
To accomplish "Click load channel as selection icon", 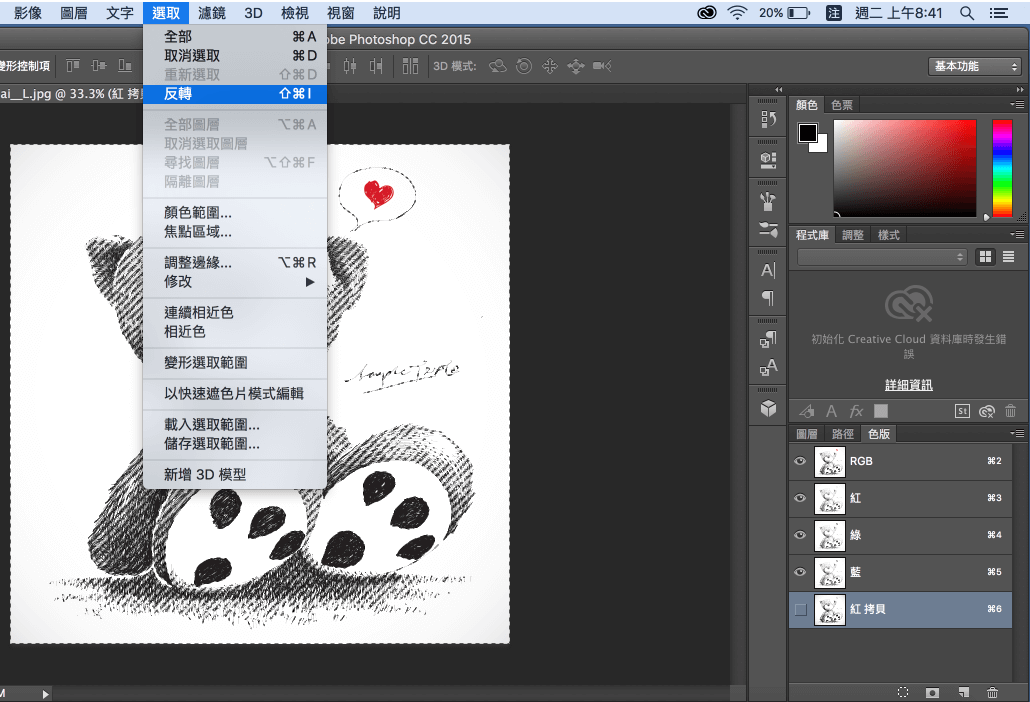I will tap(903, 692).
